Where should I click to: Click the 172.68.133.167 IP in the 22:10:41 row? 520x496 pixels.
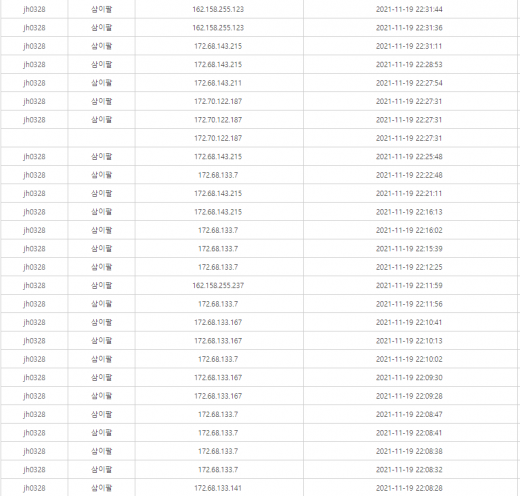pyautogui.click(x=218, y=322)
